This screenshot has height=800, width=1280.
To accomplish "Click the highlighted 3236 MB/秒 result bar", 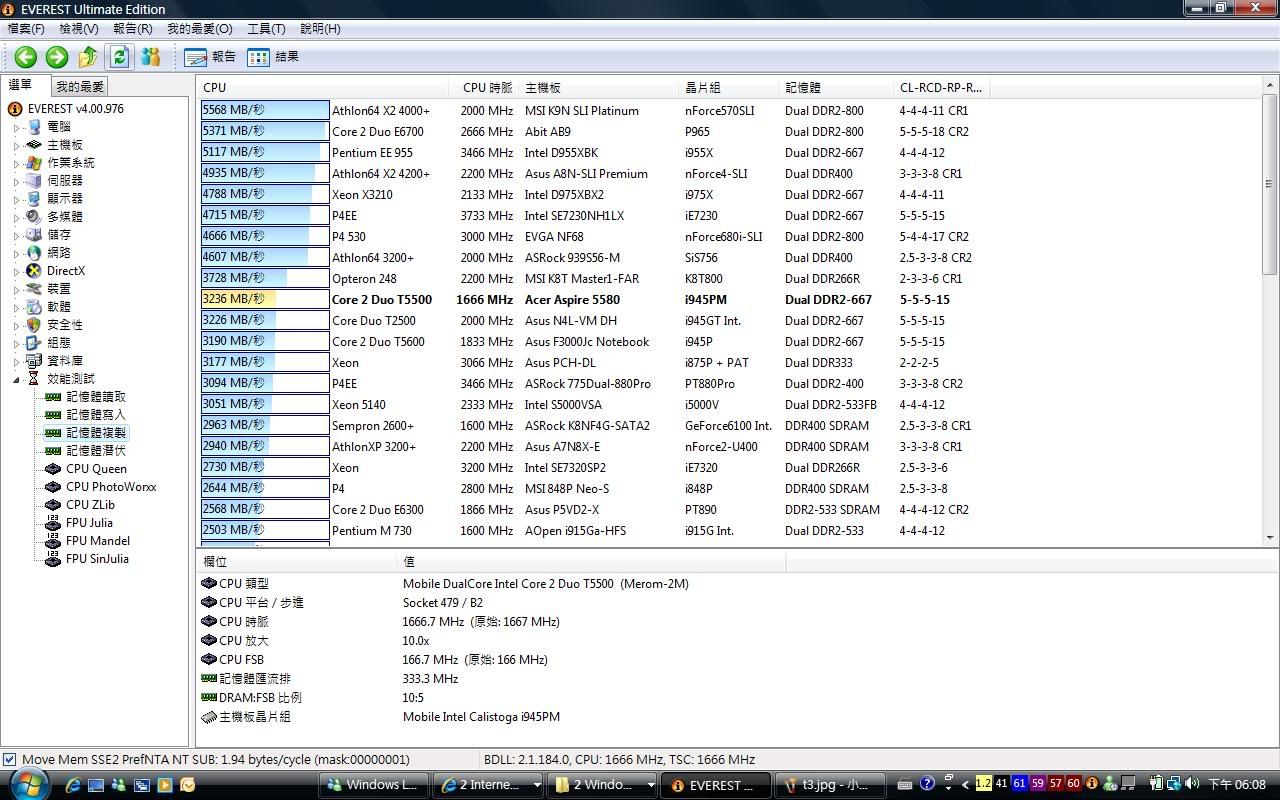I will pos(265,300).
